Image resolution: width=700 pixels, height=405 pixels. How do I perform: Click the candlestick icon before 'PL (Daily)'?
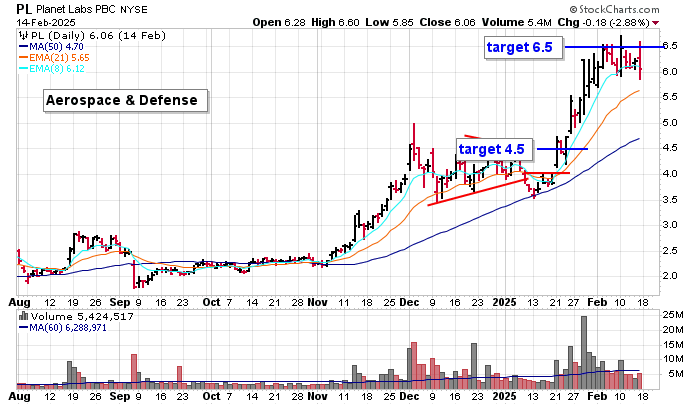(23, 36)
